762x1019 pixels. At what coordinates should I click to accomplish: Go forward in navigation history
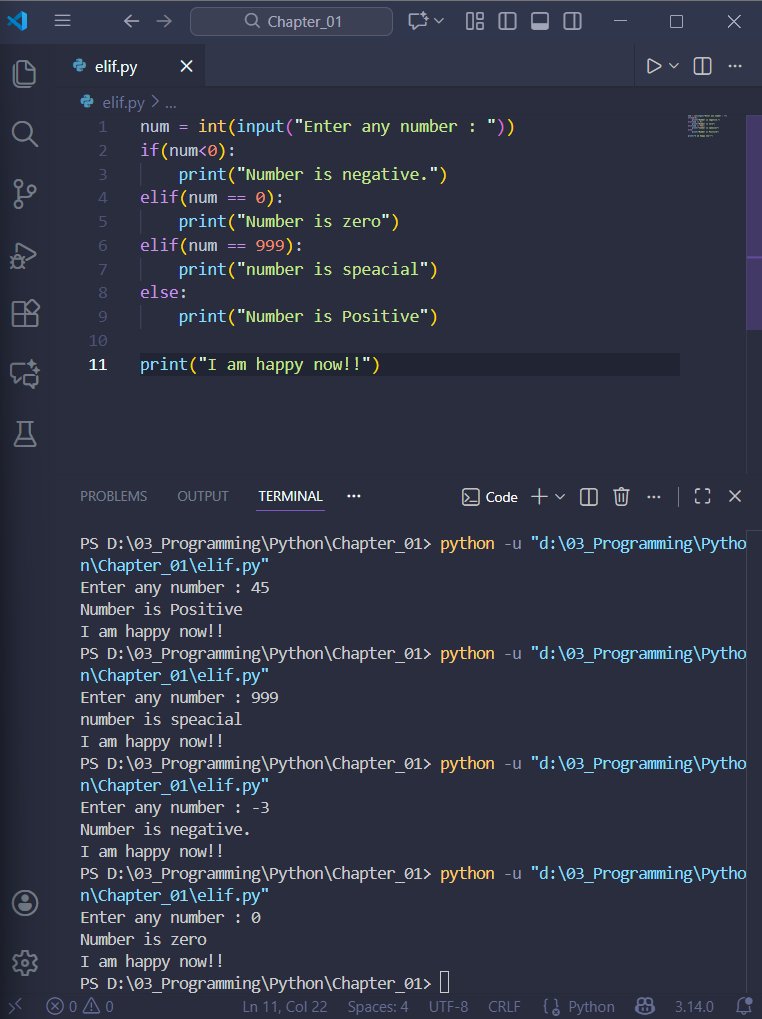pos(164,21)
